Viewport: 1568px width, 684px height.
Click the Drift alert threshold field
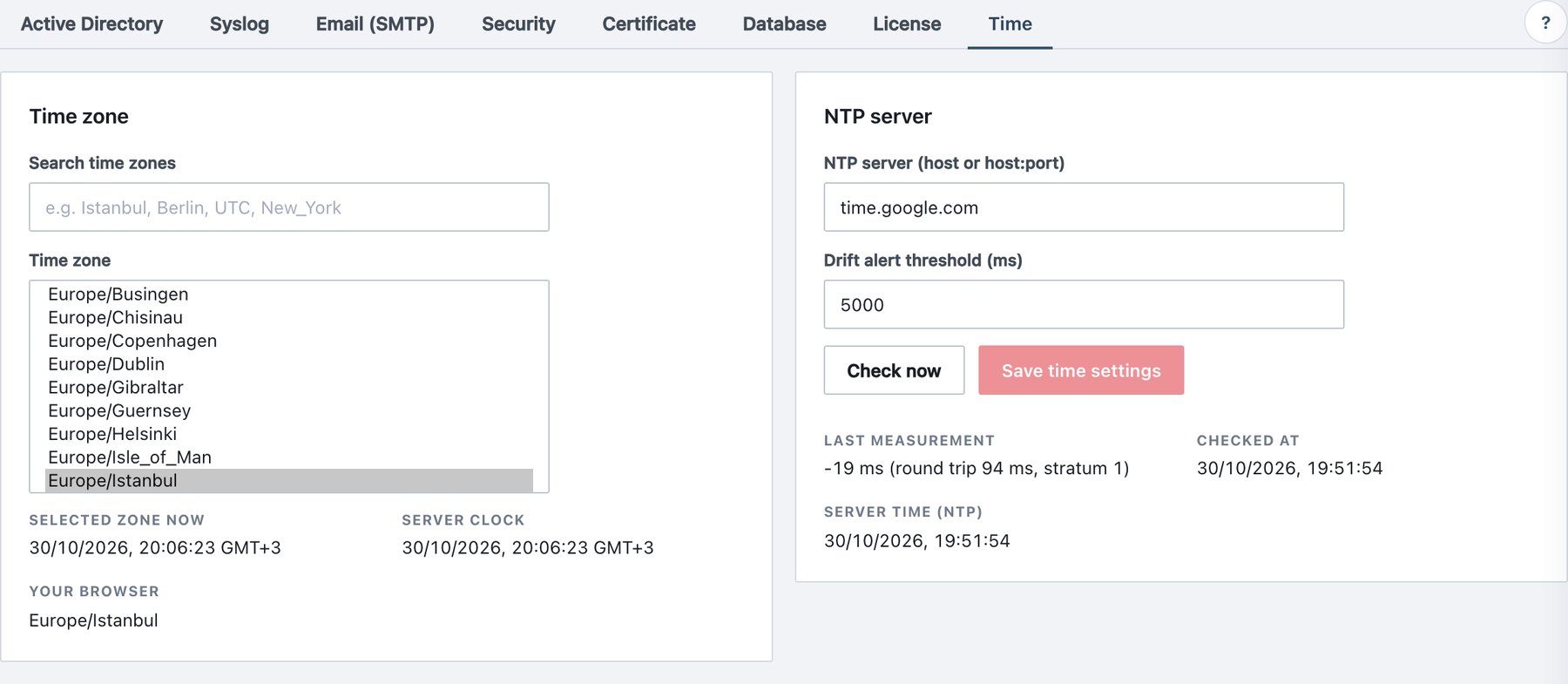(1084, 305)
